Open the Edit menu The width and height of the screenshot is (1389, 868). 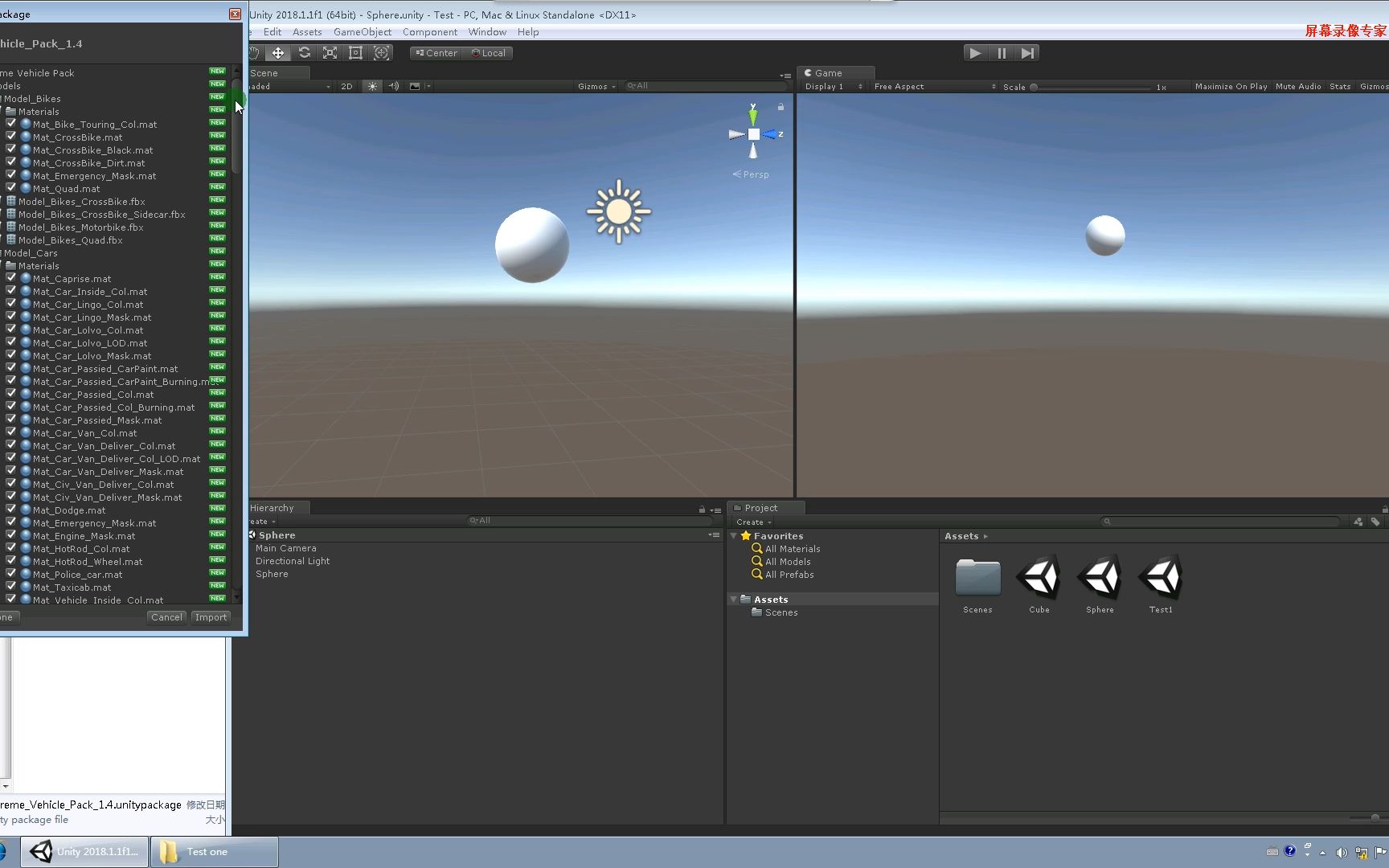coord(272,32)
